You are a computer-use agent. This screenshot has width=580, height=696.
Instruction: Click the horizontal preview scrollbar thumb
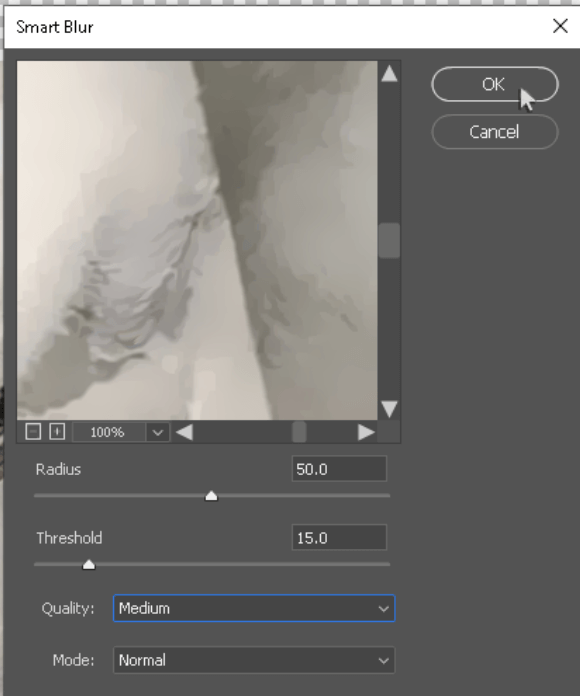pyautogui.click(x=299, y=432)
